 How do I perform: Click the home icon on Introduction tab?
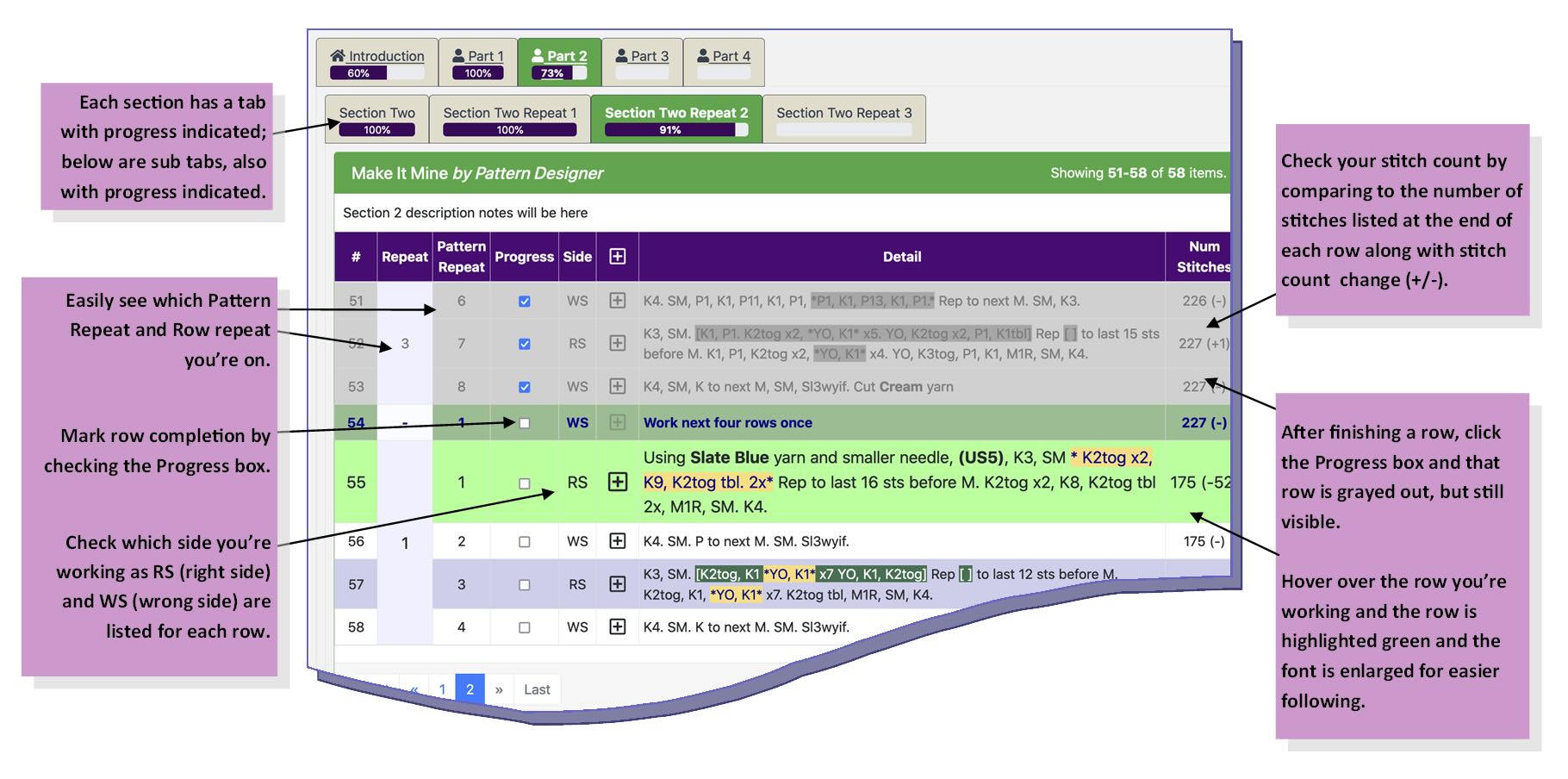[x=338, y=55]
